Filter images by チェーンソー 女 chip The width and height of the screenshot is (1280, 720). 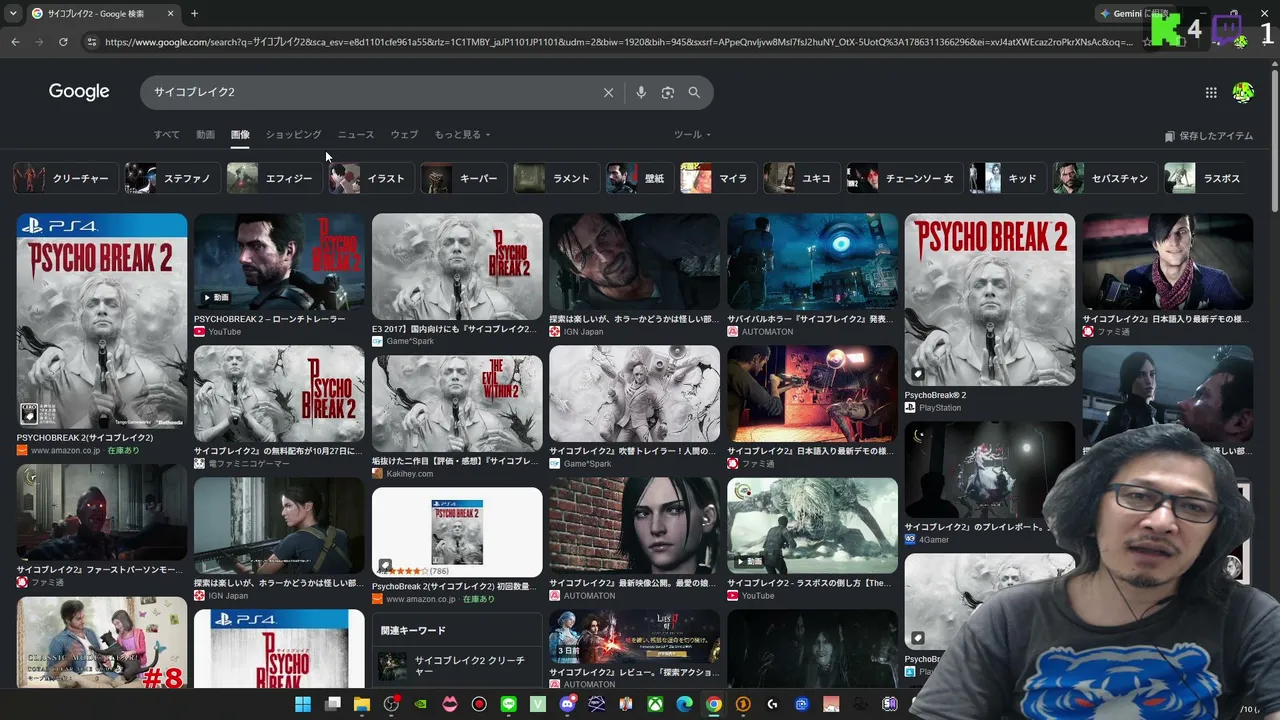click(904, 178)
